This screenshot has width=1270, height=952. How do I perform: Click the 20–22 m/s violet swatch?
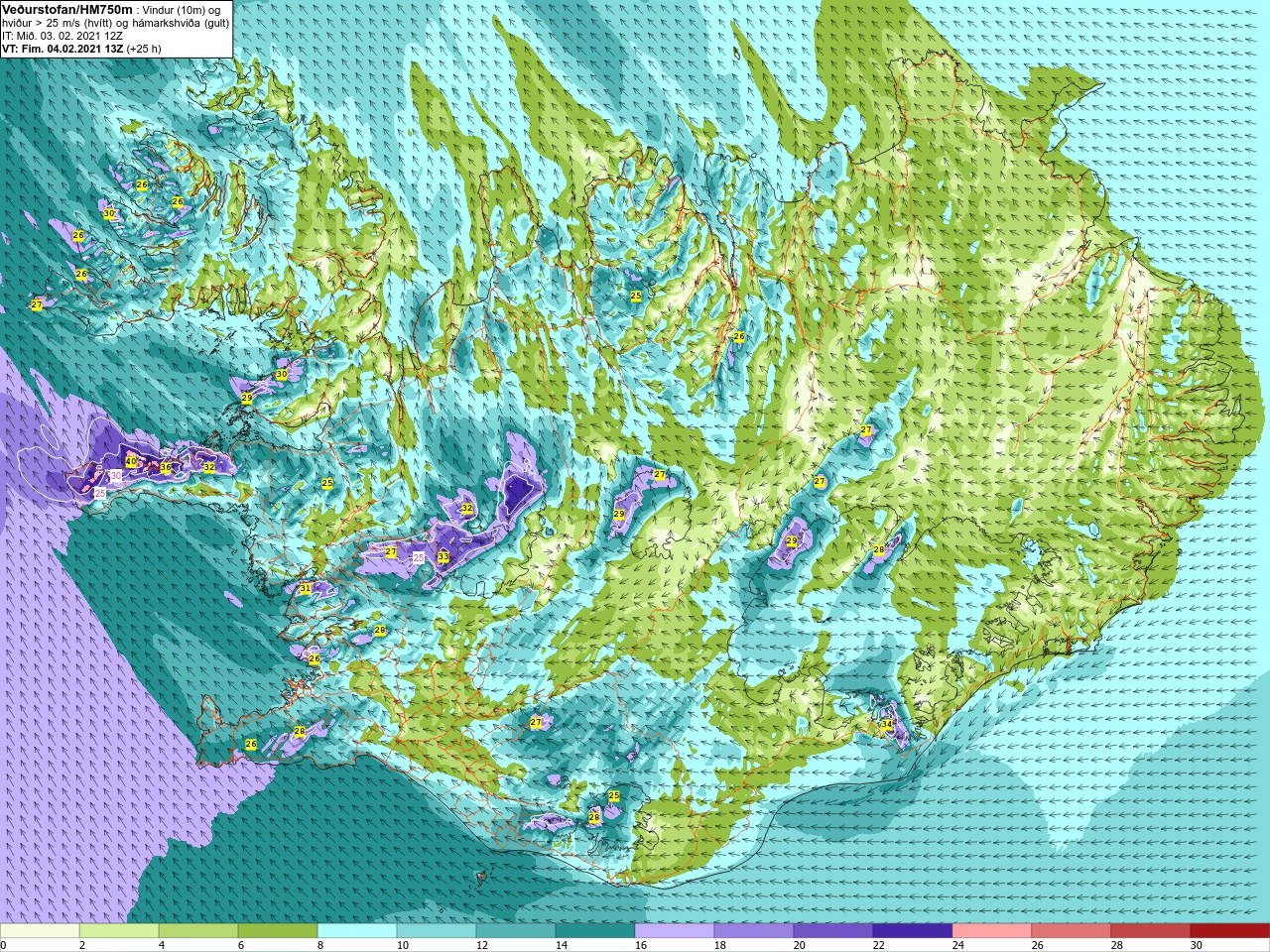(x=833, y=931)
